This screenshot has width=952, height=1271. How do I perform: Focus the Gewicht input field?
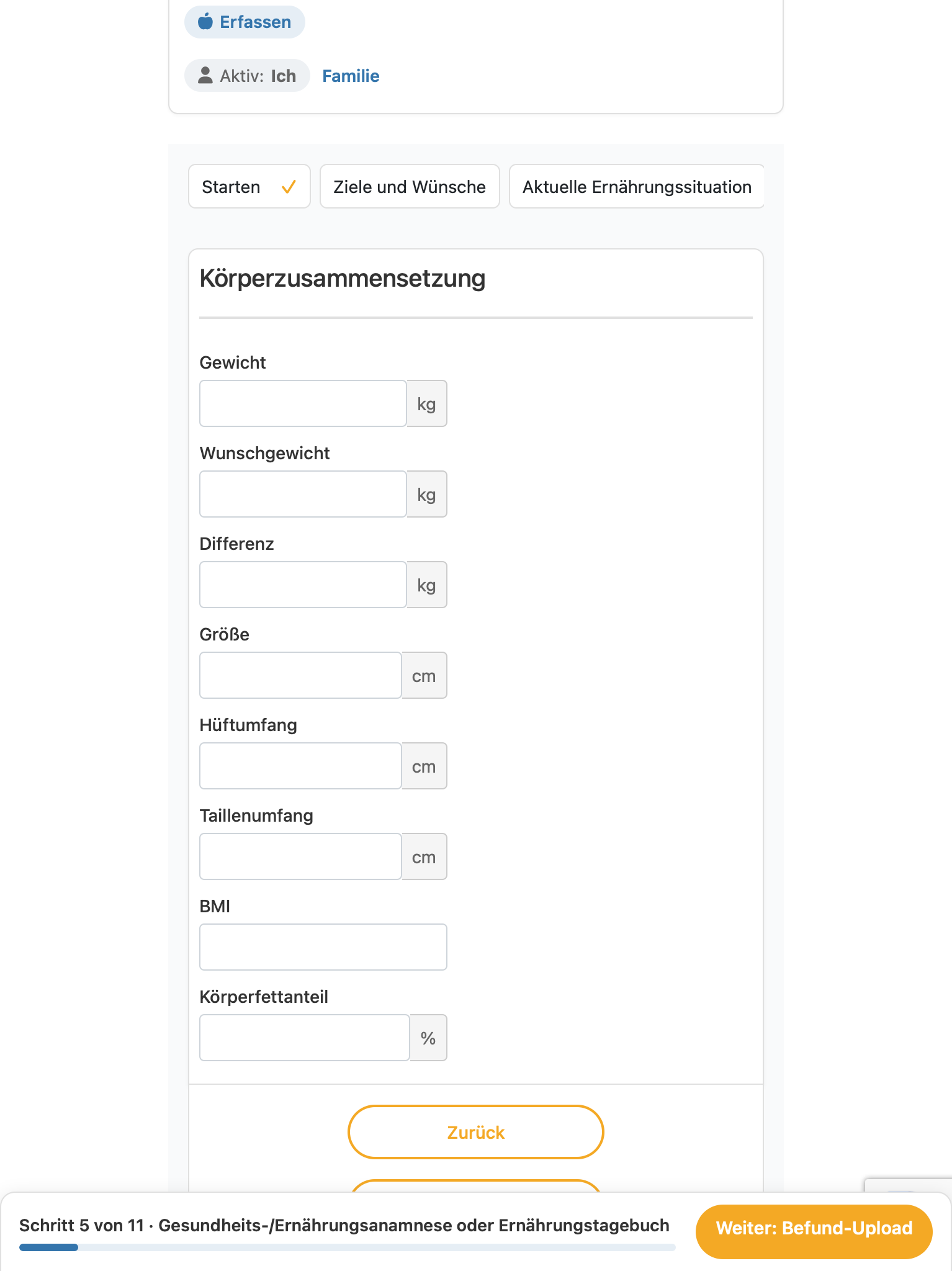pos(303,403)
